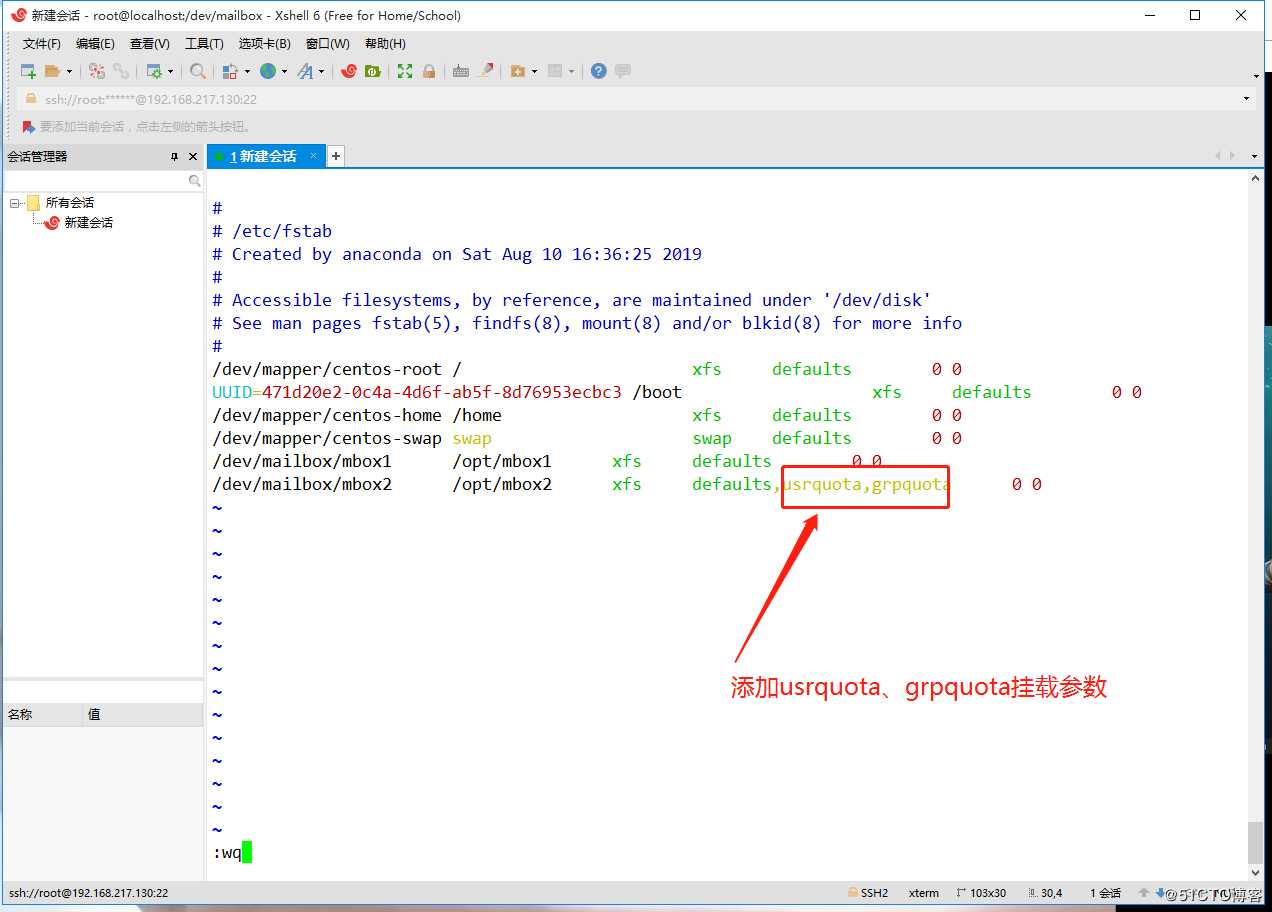Toggle full screen with arrows icon
1272x912 pixels.
point(405,71)
